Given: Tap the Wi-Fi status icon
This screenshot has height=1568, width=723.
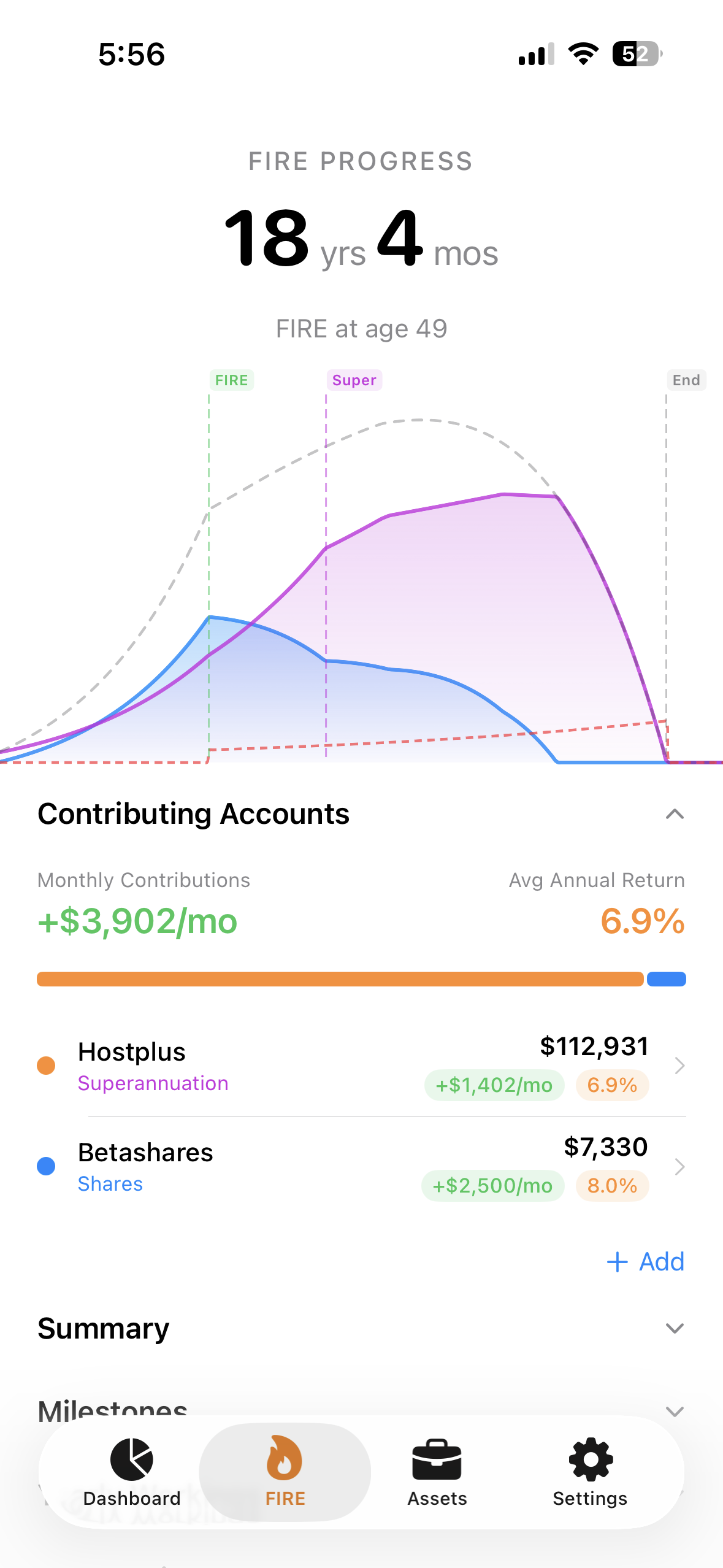Looking at the screenshot, I should [x=583, y=54].
